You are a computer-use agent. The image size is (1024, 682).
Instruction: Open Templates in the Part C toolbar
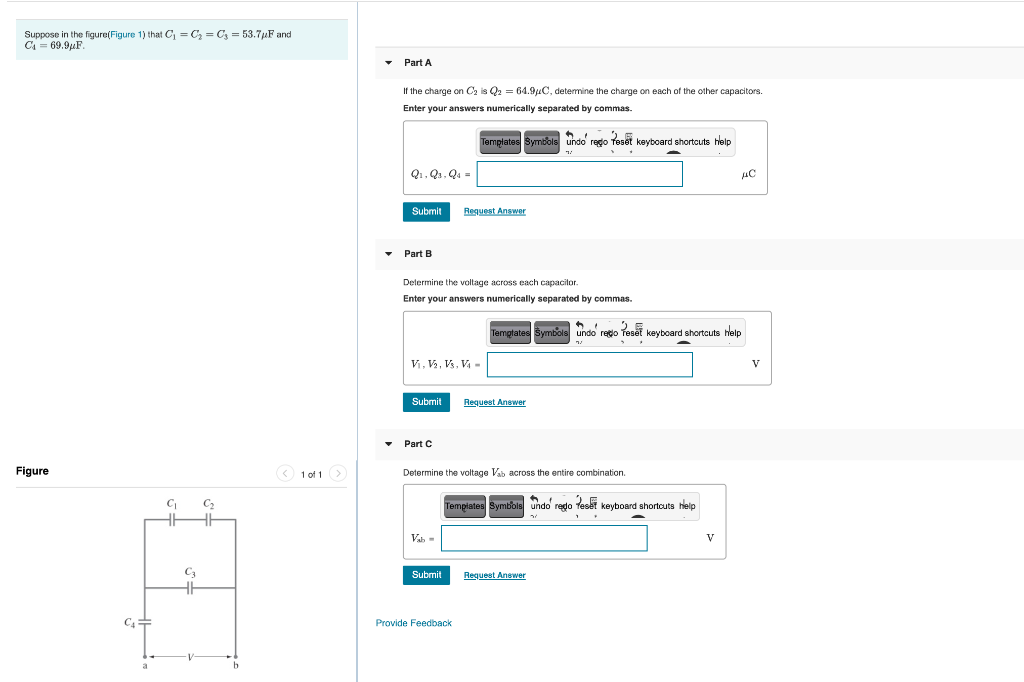tap(464, 505)
